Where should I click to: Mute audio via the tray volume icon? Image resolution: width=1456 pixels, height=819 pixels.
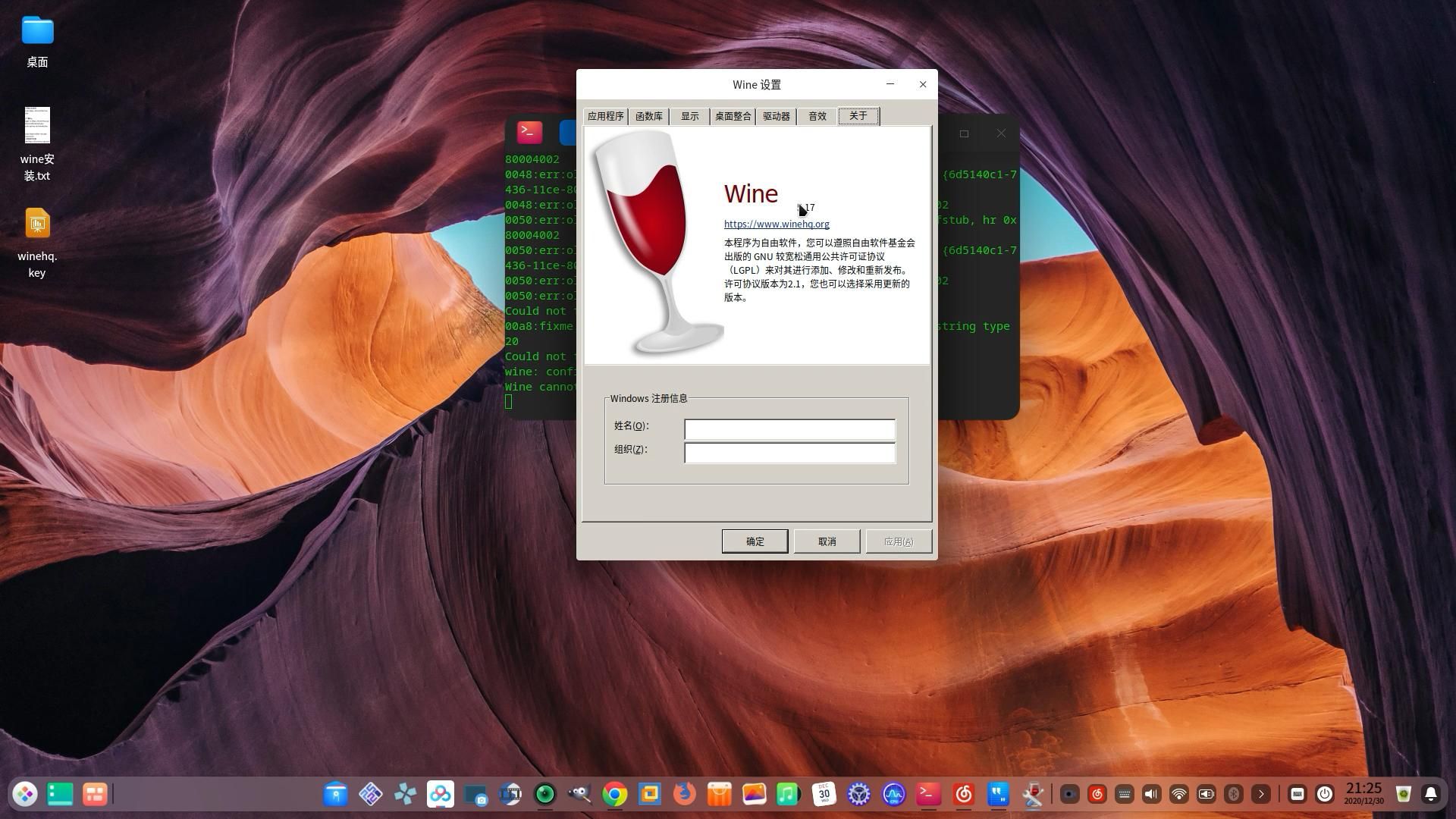click(1151, 794)
